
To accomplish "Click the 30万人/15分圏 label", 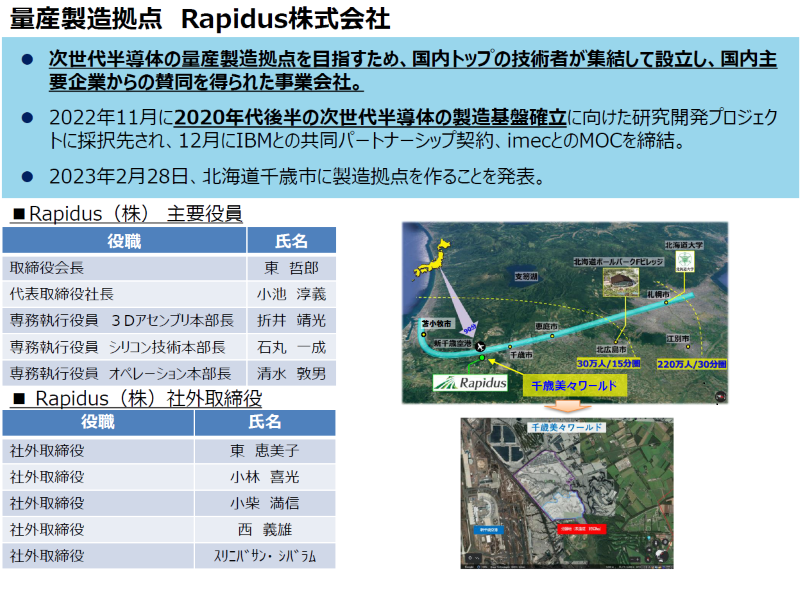I will (610, 361).
